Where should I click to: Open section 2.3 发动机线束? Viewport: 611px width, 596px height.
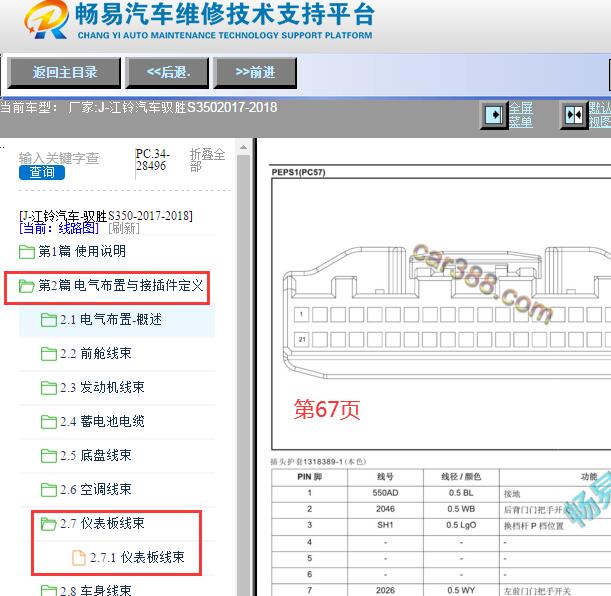[x=102, y=388]
